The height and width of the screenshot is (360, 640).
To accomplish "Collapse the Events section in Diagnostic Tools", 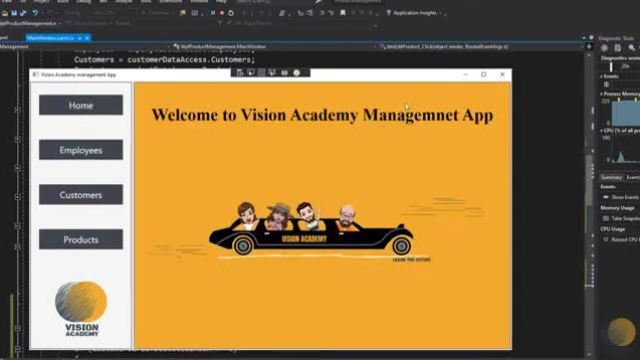I will pyautogui.click(x=602, y=76).
